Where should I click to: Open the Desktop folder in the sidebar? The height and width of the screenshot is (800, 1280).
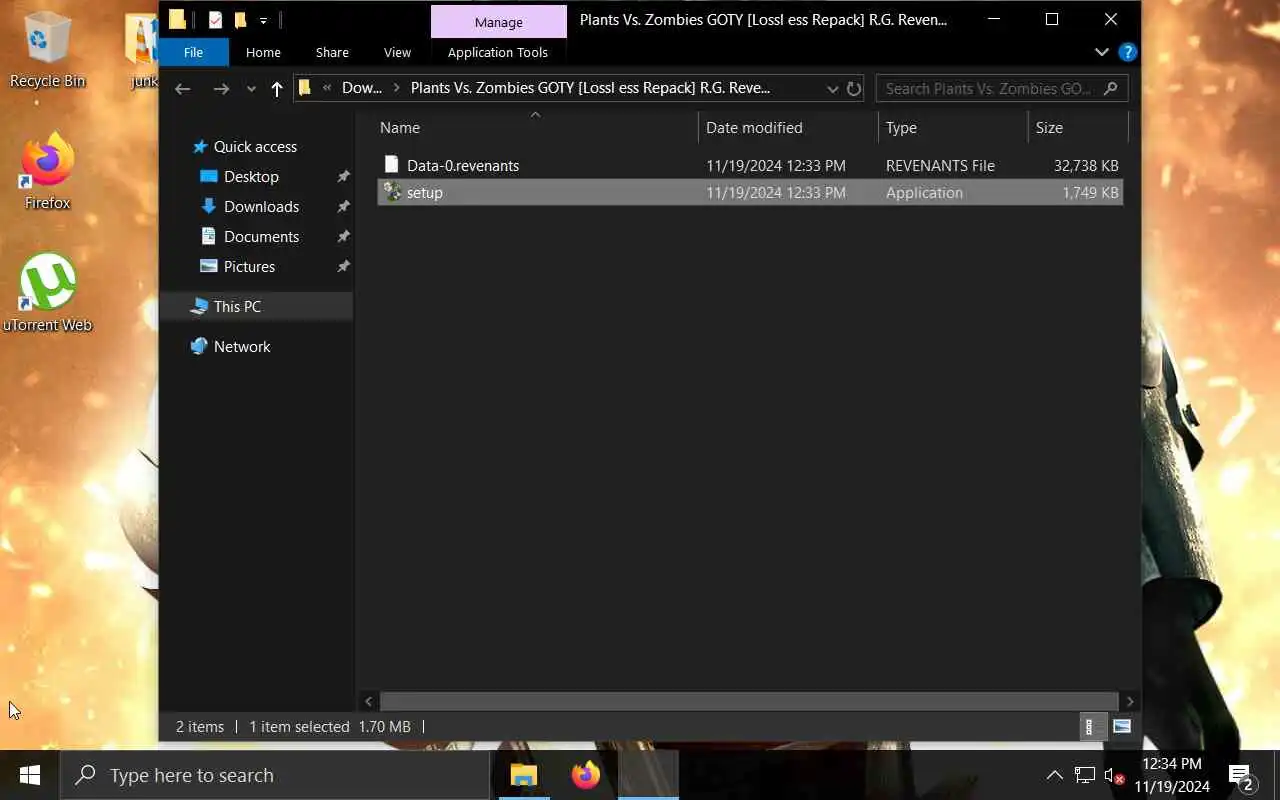(x=251, y=176)
